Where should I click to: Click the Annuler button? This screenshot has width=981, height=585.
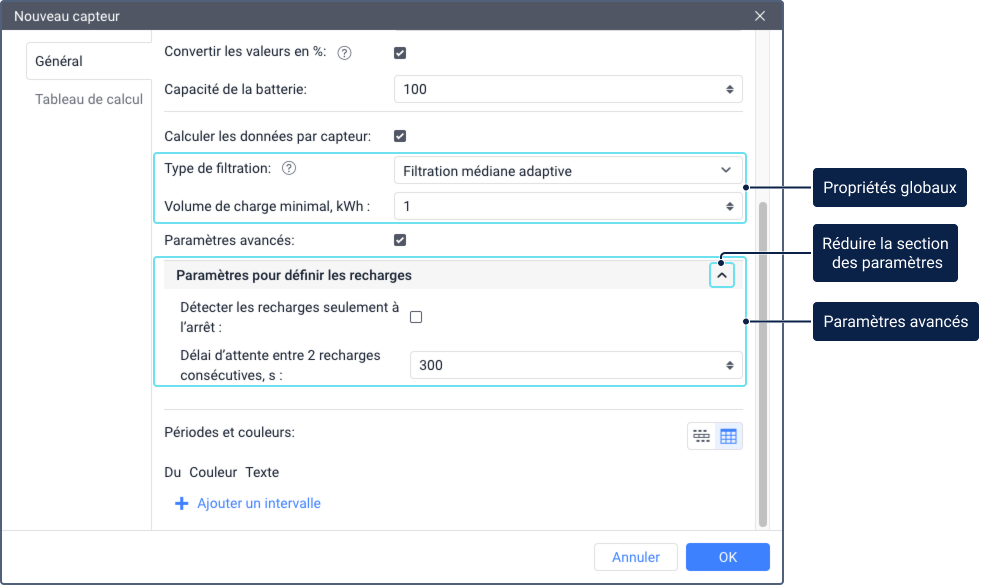coord(636,557)
